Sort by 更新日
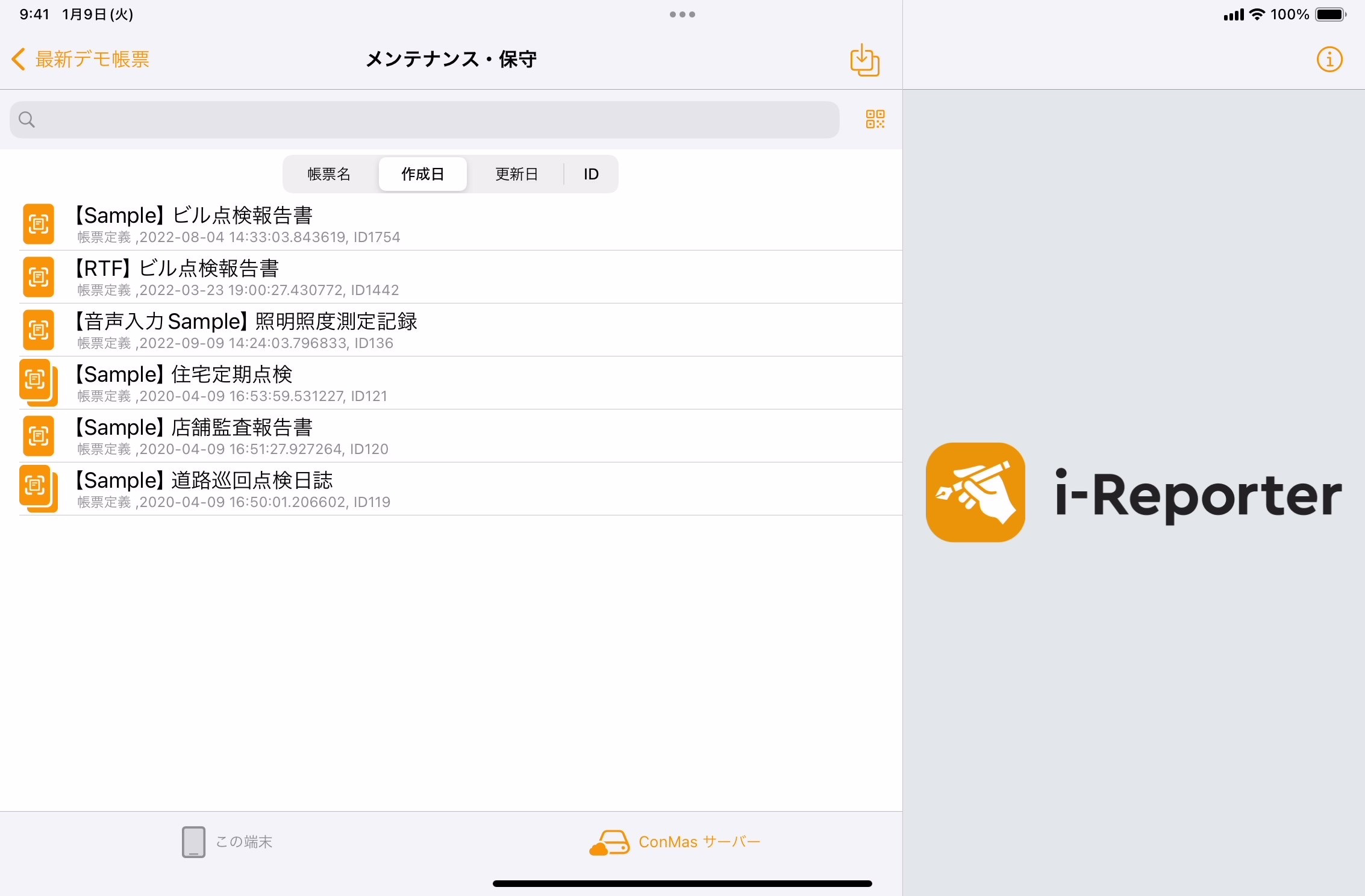1365x896 pixels. (x=516, y=174)
